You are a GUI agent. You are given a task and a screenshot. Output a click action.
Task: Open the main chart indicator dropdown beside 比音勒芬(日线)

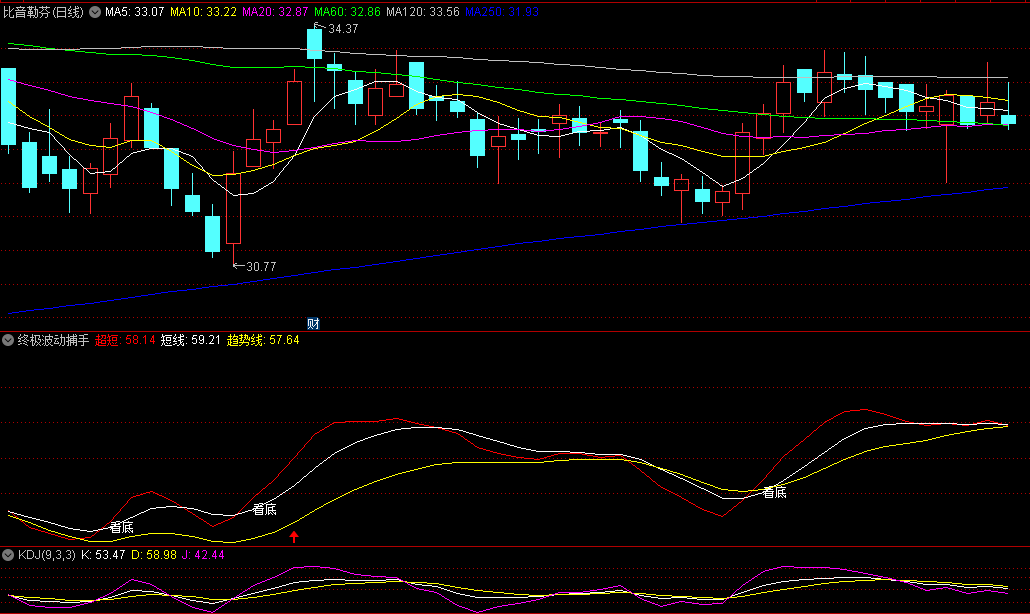click(95, 12)
